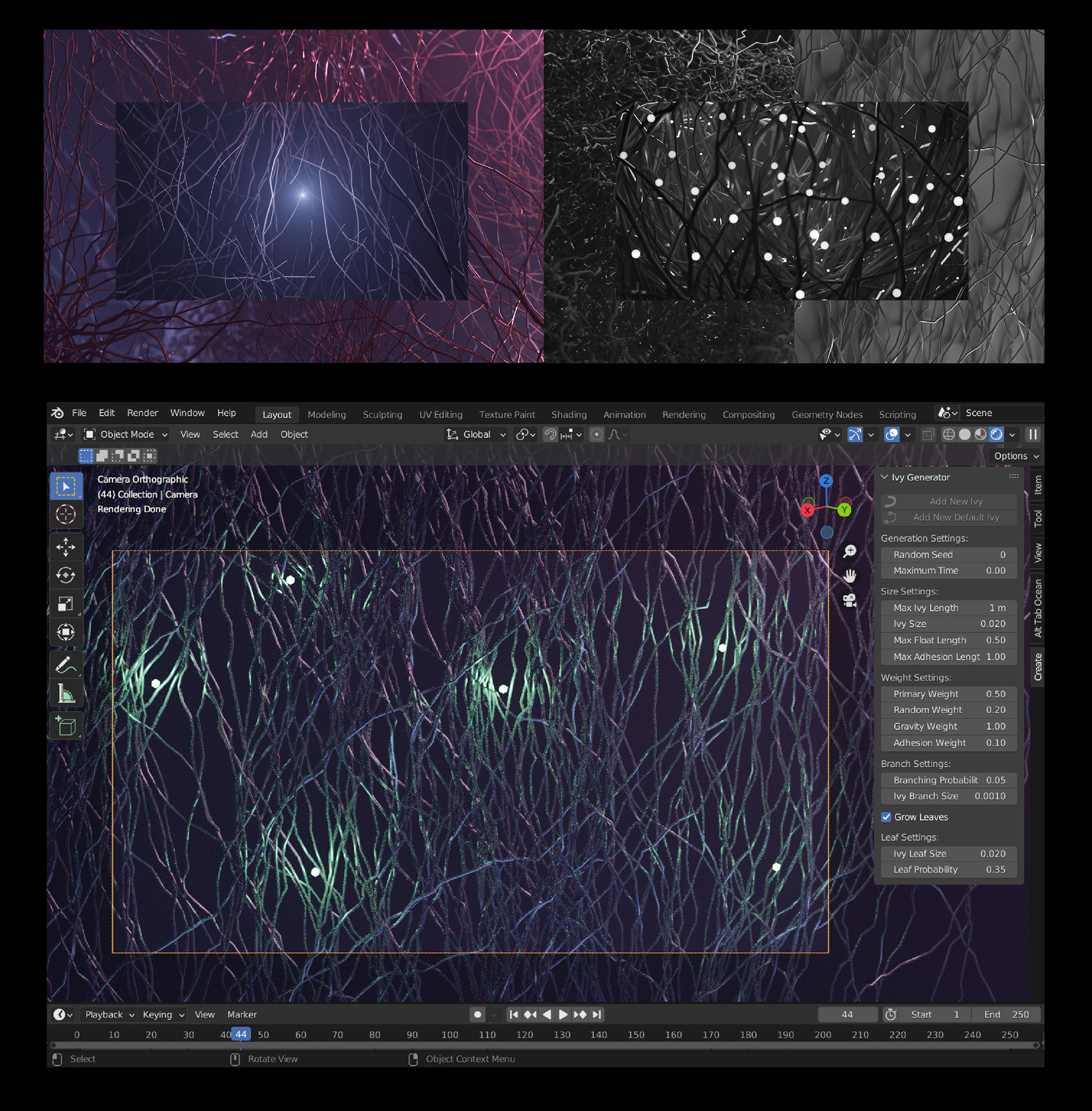Image resolution: width=1092 pixels, height=1111 pixels.
Task: Click the Gravity Weight slider field
Action: coord(949,726)
